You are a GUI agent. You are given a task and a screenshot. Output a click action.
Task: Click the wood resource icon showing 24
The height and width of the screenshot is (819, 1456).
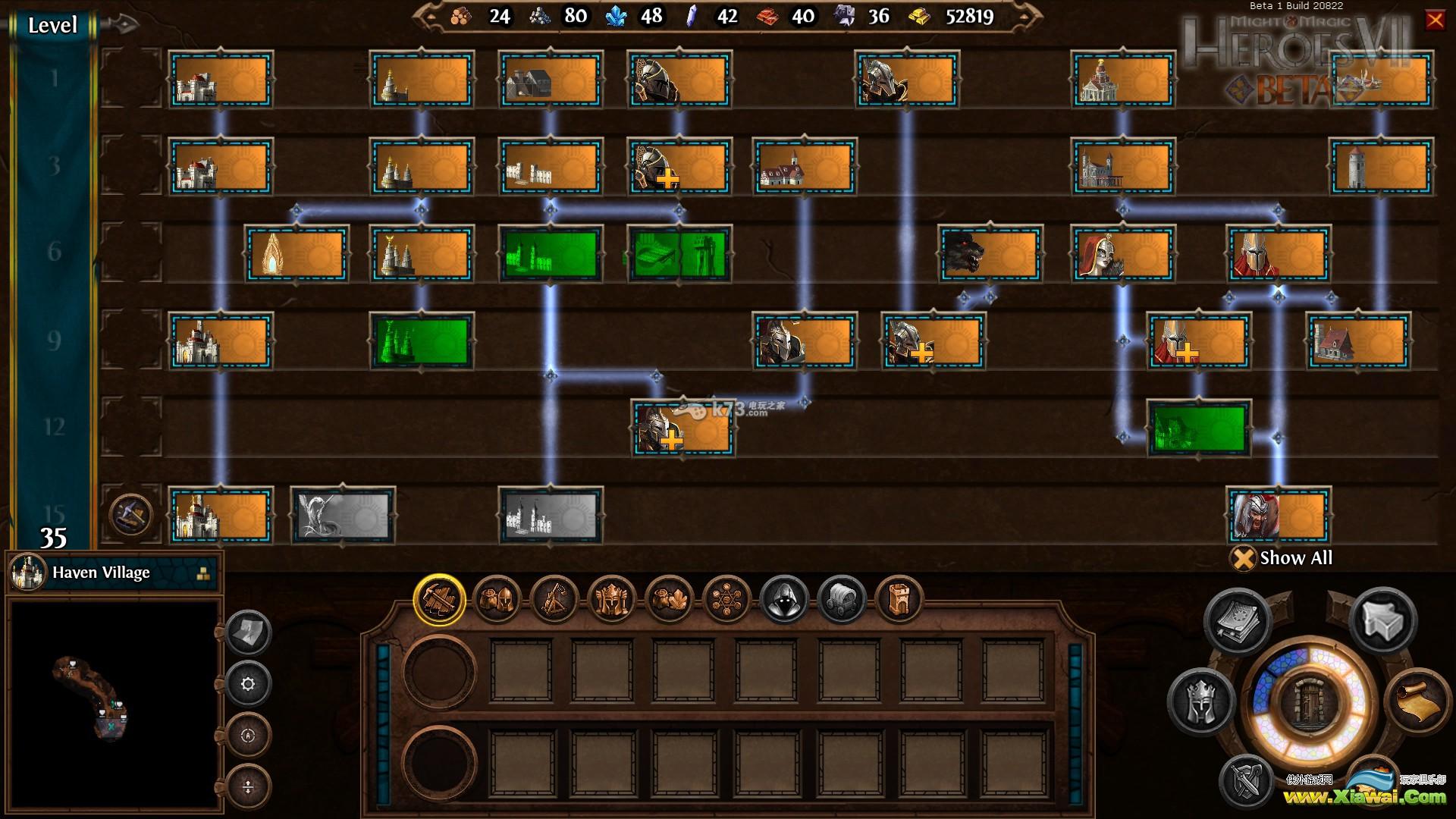coord(461,16)
